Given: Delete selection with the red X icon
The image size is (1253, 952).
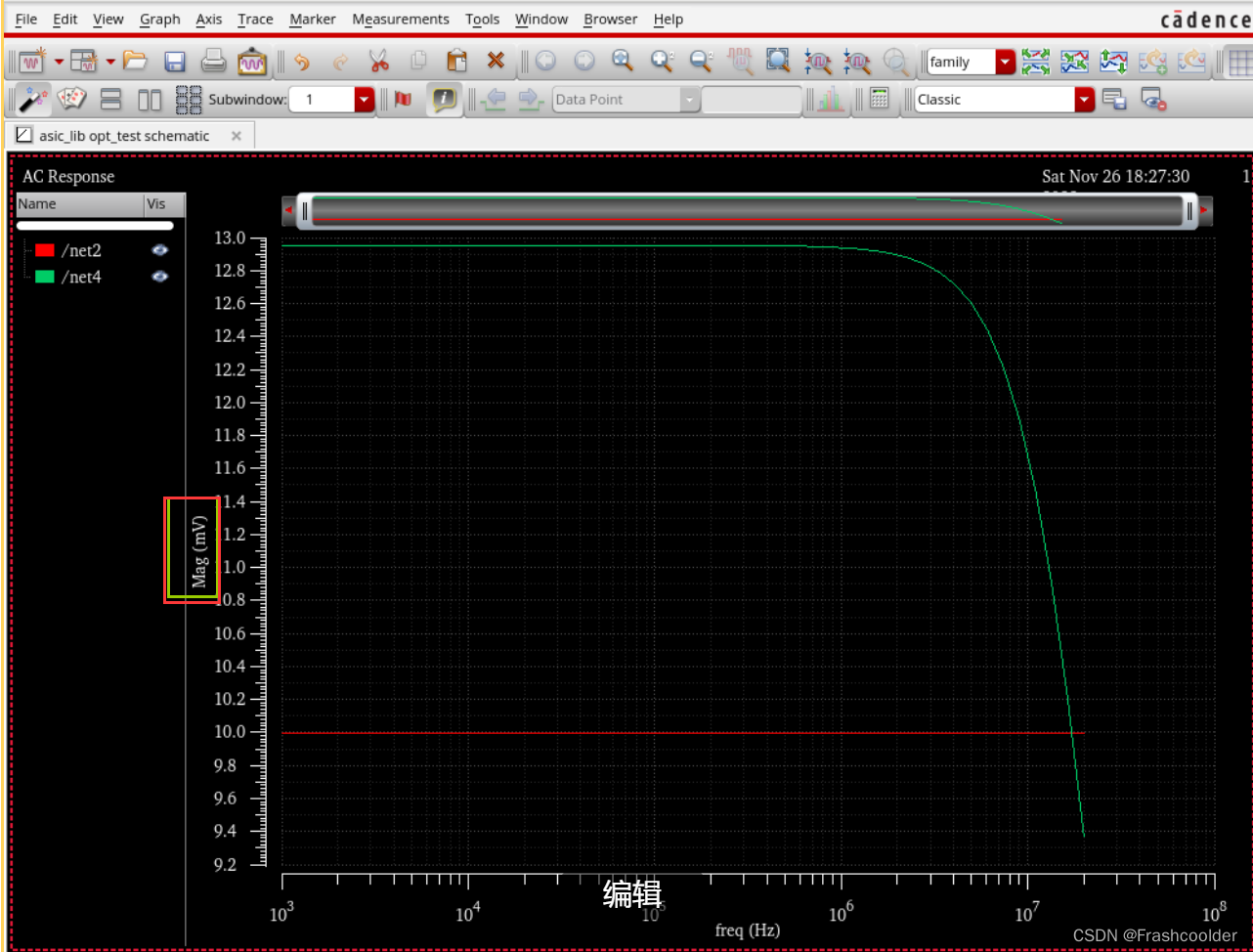Looking at the screenshot, I should coord(496,62).
